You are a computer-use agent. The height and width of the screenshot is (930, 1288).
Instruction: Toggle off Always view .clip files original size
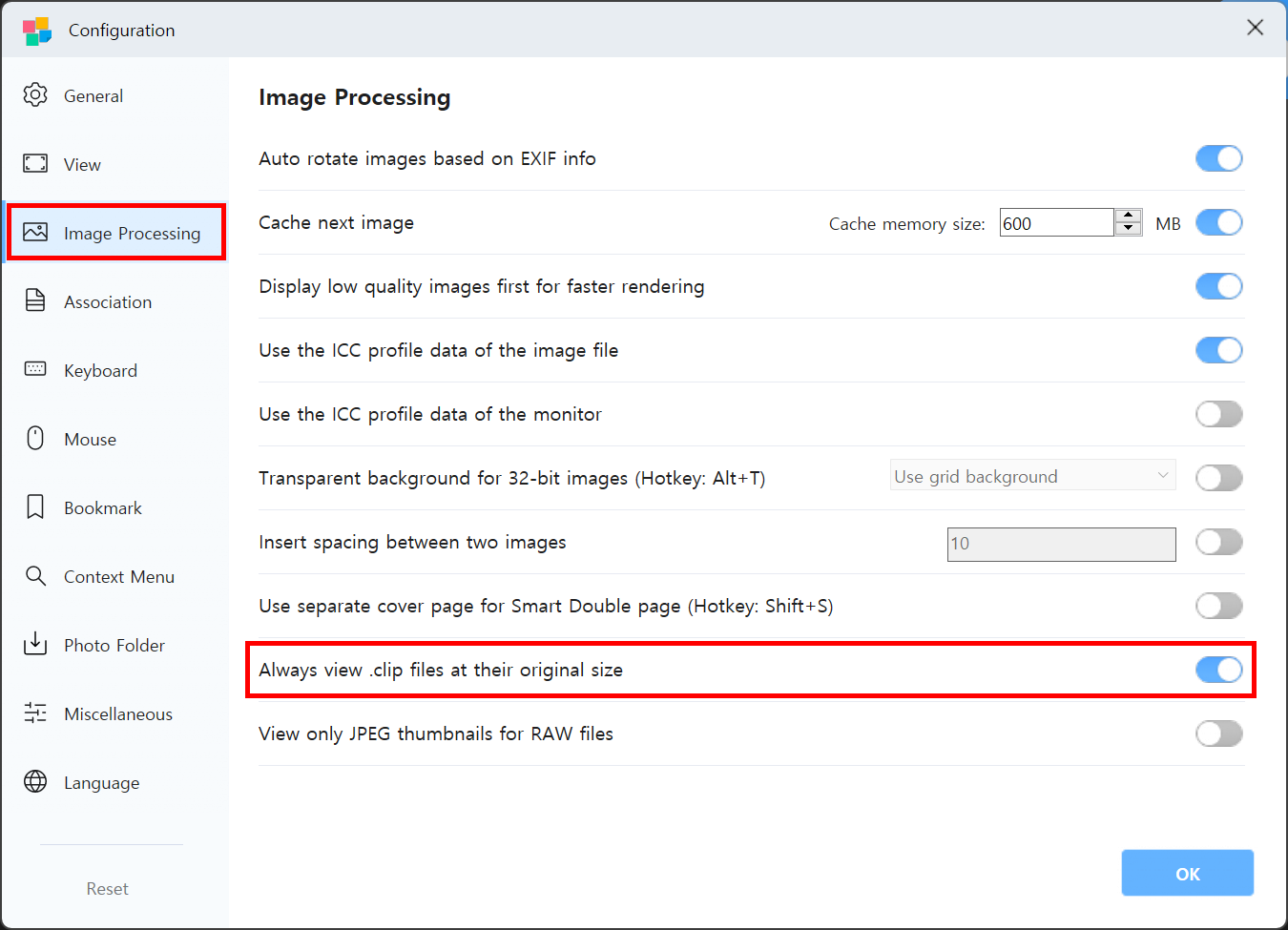coord(1218,670)
